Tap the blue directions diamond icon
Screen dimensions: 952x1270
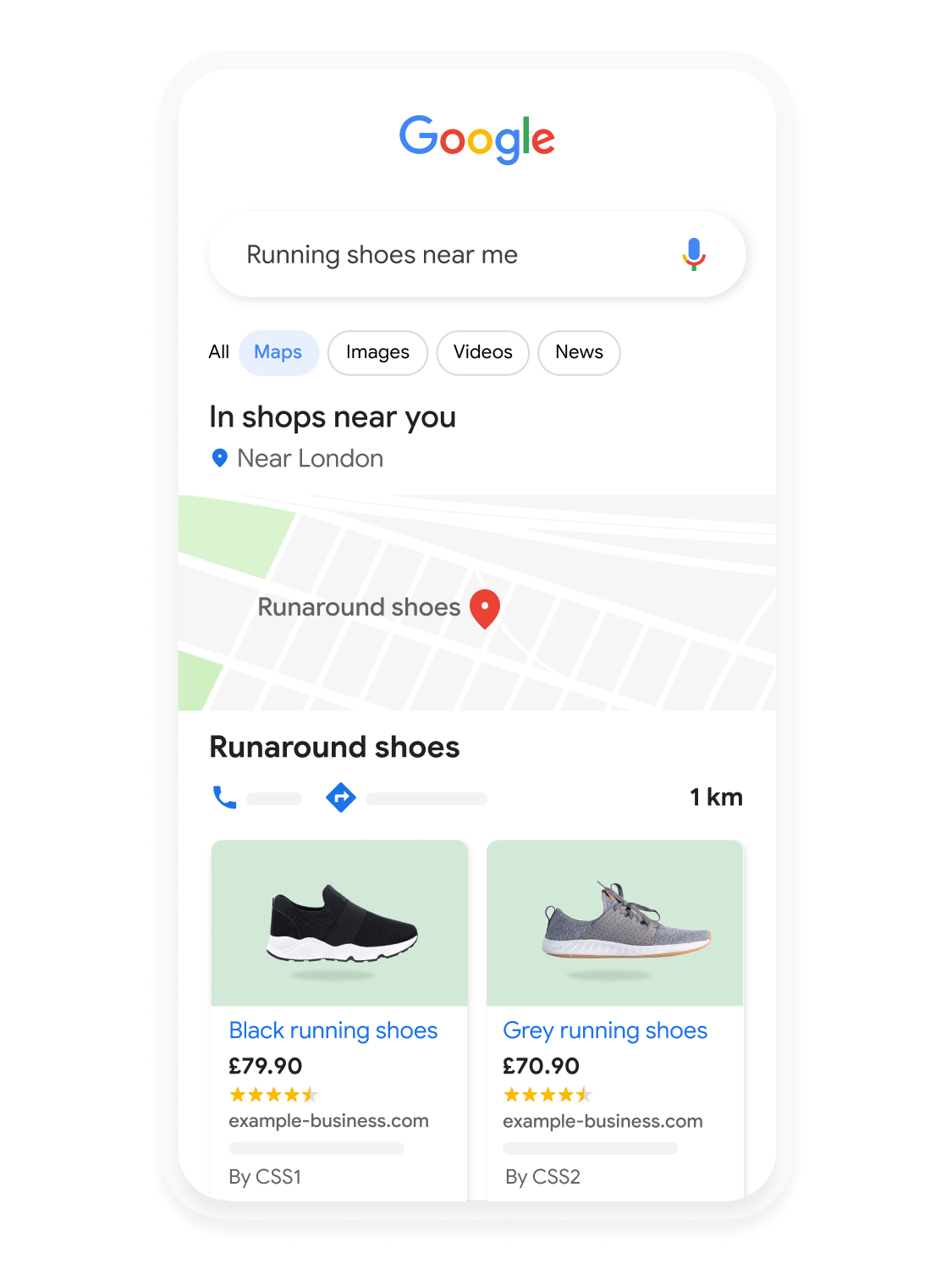pos(341,798)
